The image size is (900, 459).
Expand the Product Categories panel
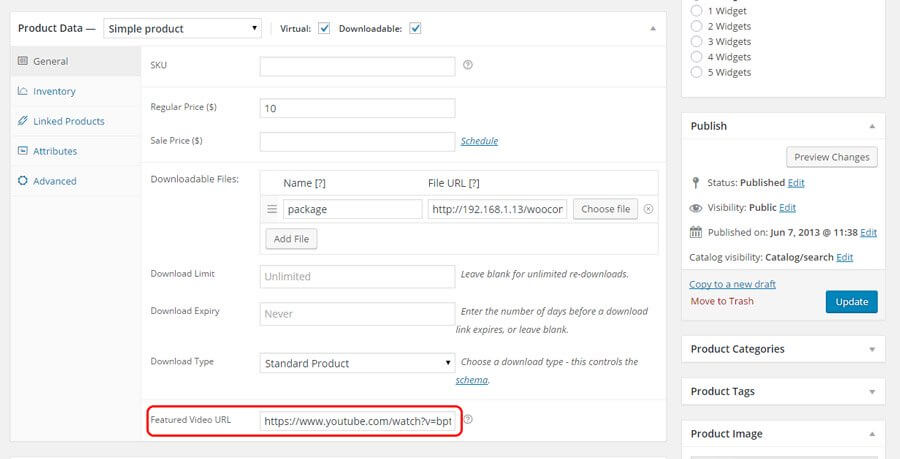point(871,350)
